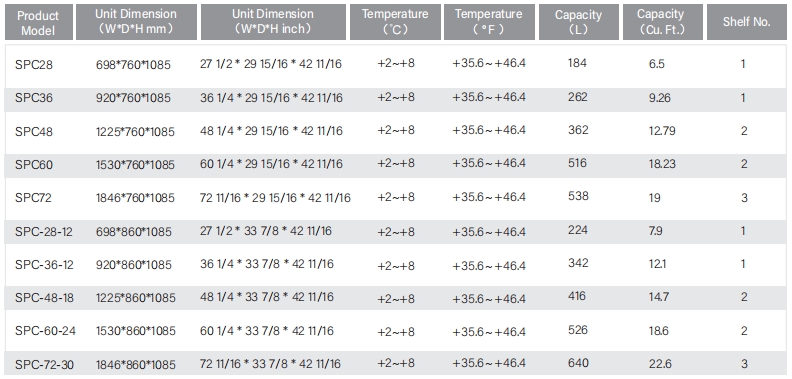Select the SPC28 capacity 6.5 value

point(657,64)
